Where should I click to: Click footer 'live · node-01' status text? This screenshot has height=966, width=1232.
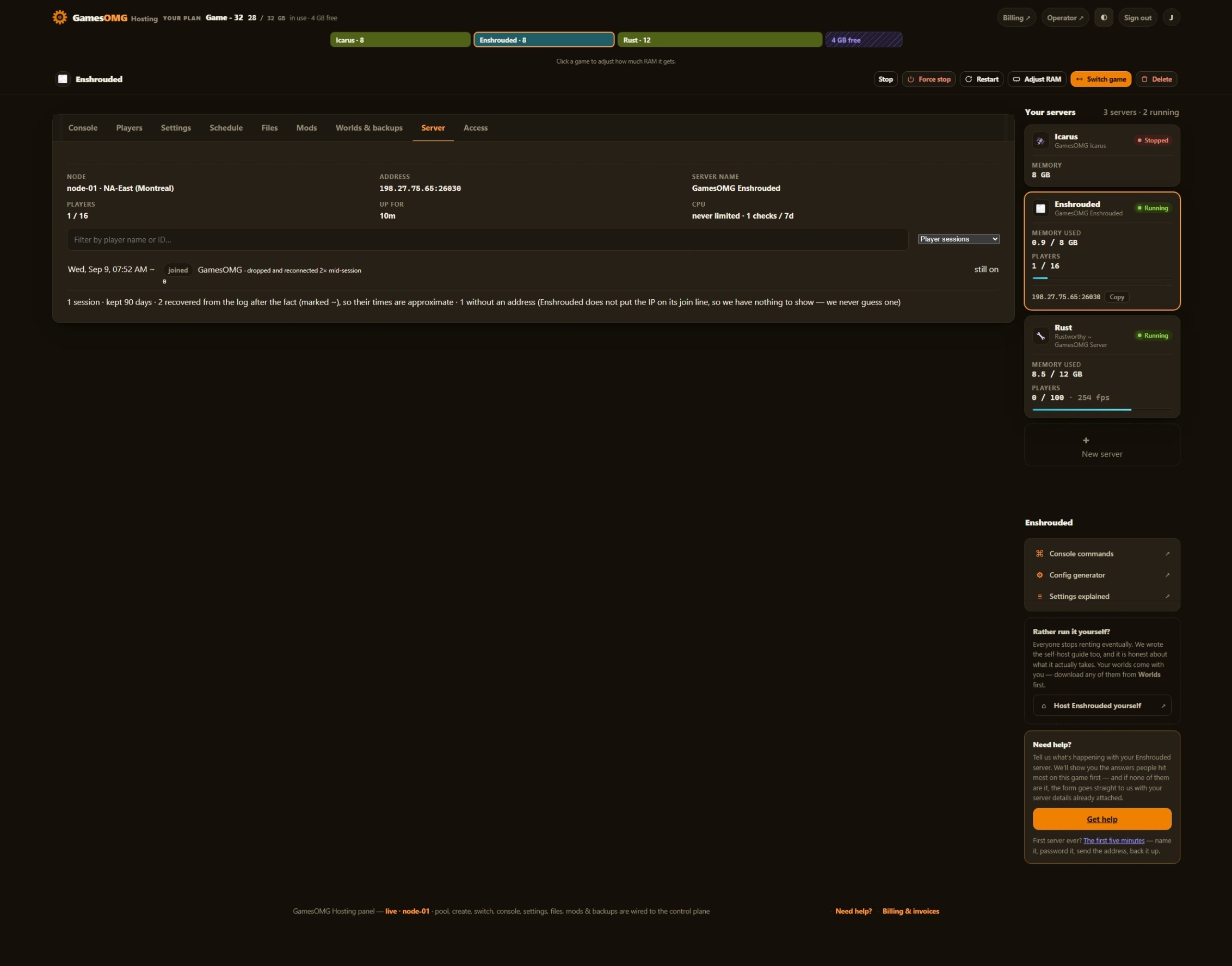tap(407, 911)
